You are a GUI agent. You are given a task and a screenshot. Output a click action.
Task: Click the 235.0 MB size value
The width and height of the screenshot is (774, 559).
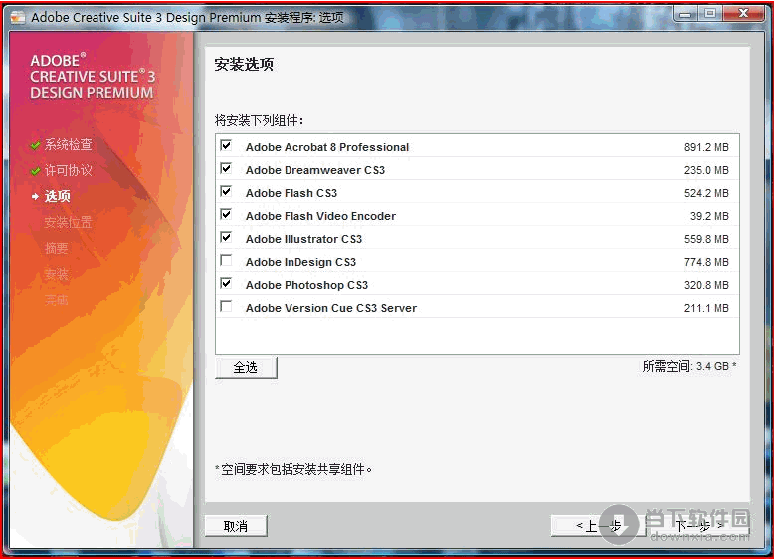click(706, 170)
